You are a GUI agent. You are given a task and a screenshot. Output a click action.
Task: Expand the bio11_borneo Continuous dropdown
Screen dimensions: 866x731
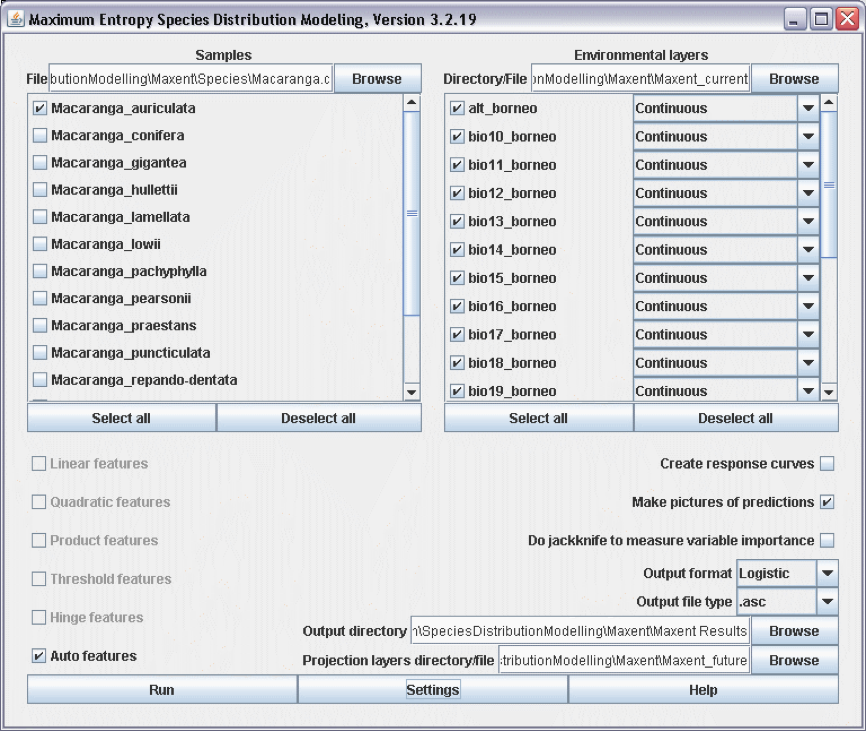pos(808,165)
